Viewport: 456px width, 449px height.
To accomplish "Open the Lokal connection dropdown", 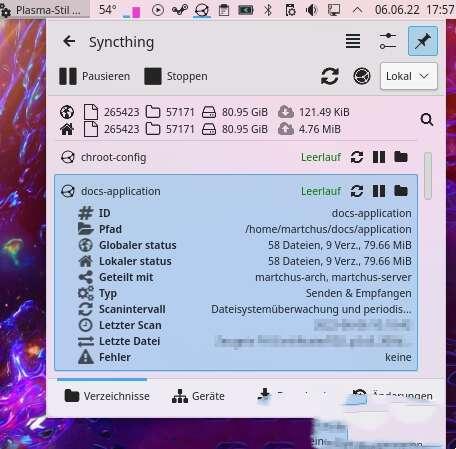I will pos(408,76).
